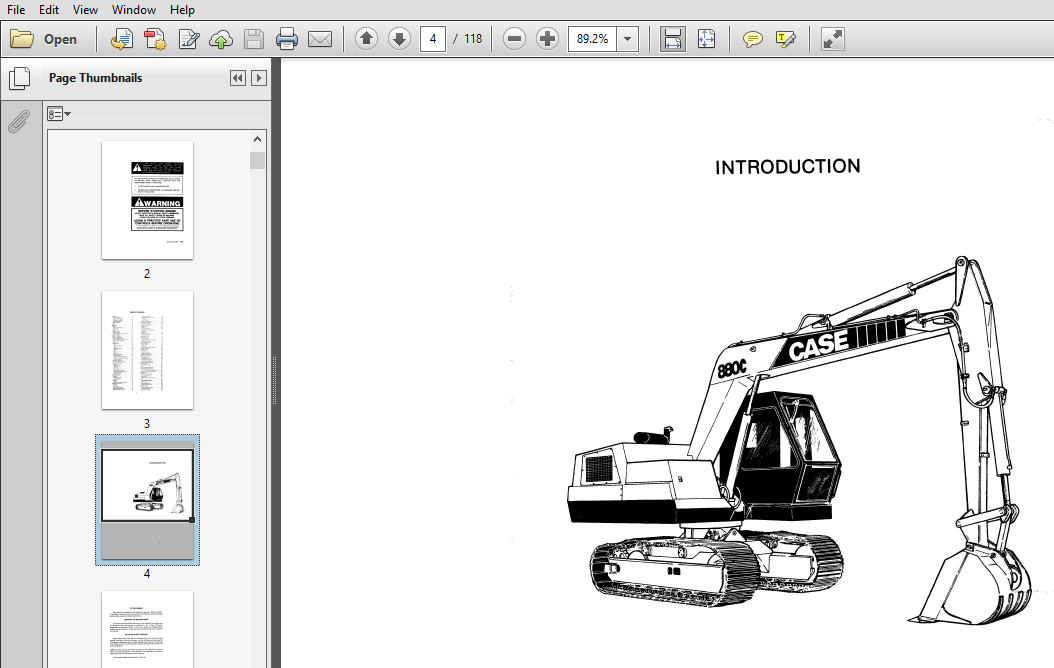
Task: Go to previous page with up arrow
Action: click(366, 39)
